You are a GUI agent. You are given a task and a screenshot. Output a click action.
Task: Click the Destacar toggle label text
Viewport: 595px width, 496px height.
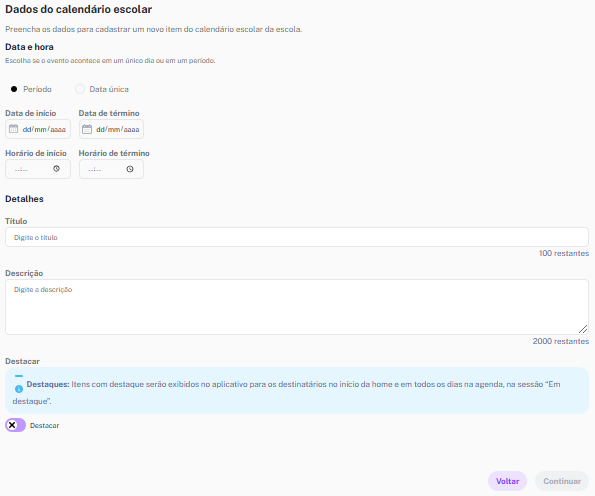coord(44,425)
